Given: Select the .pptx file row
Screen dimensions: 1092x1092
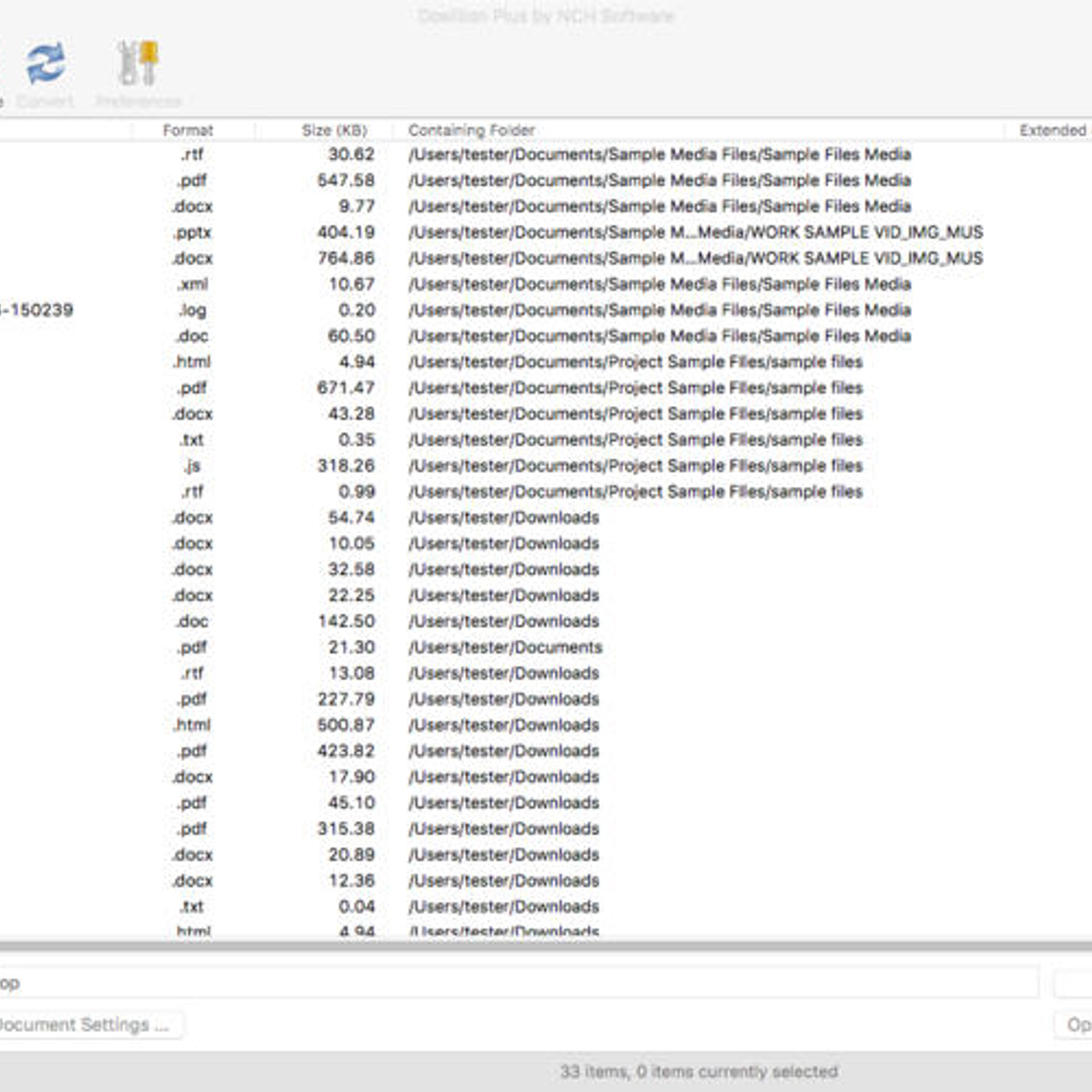Looking at the screenshot, I should pyautogui.click(x=546, y=232).
